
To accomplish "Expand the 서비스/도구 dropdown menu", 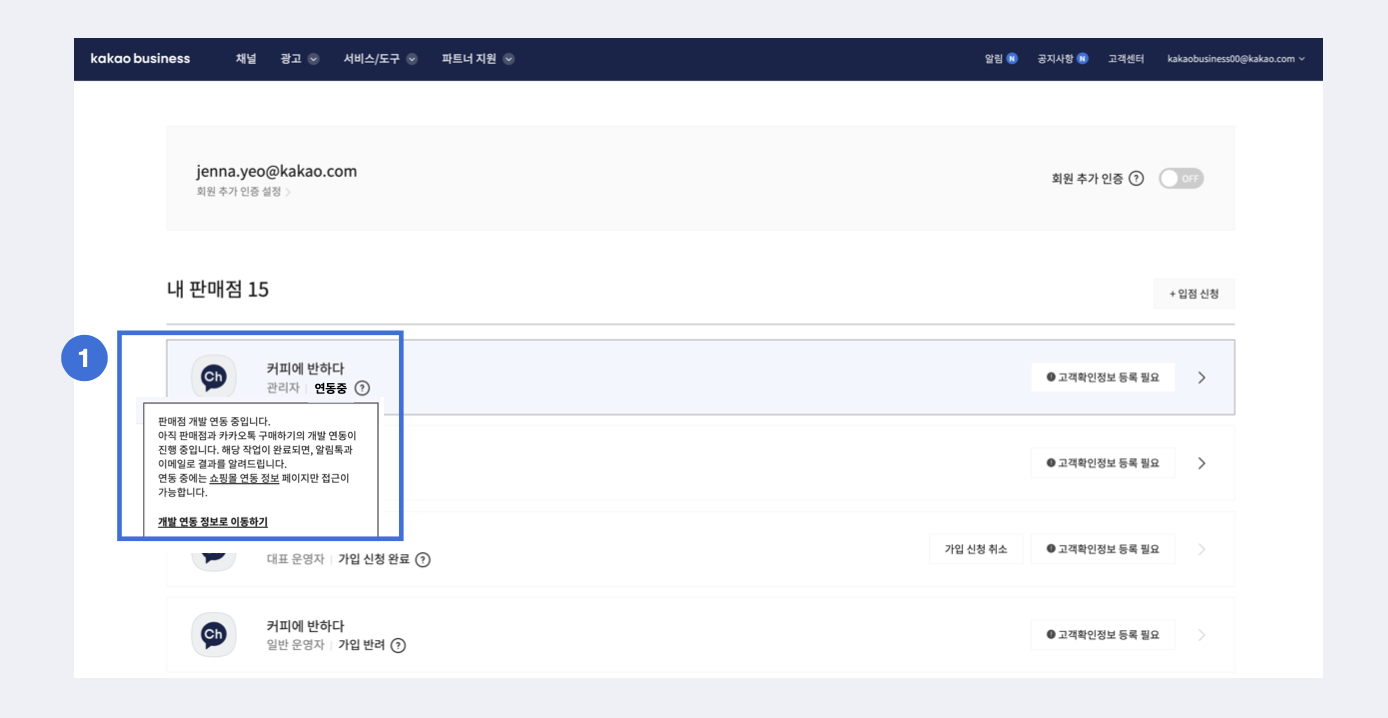I will coord(380,59).
